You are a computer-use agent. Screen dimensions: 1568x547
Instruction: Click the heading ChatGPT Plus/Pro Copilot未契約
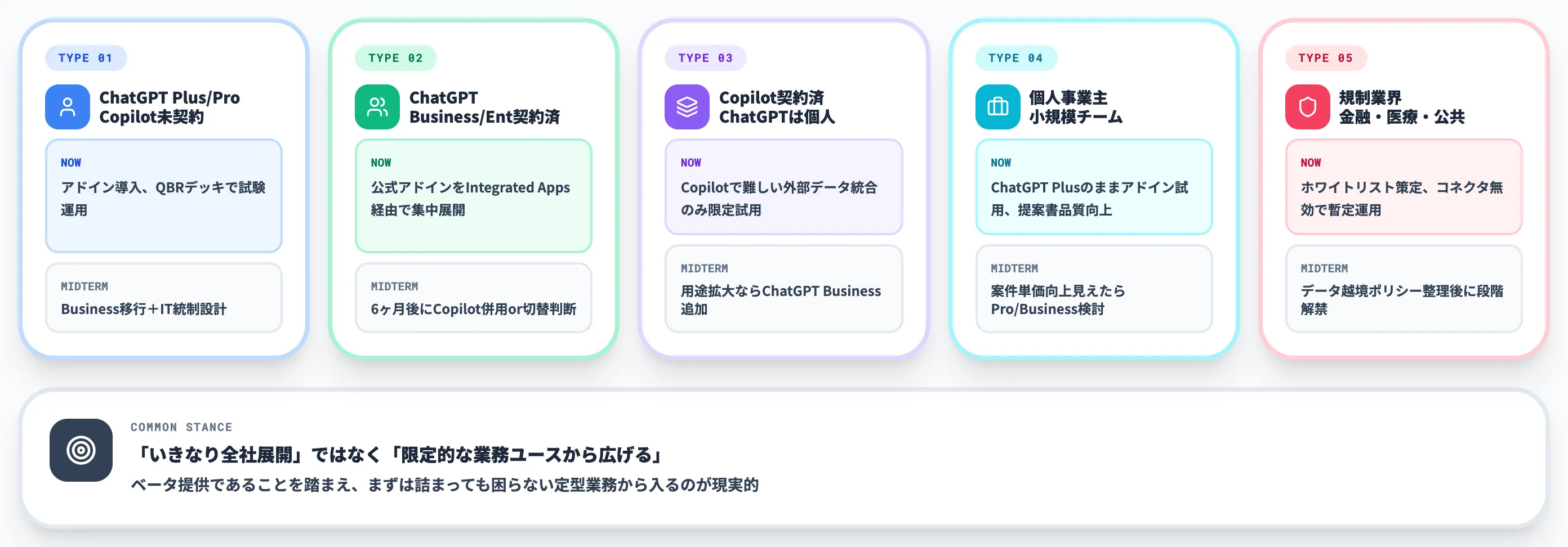pos(169,107)
